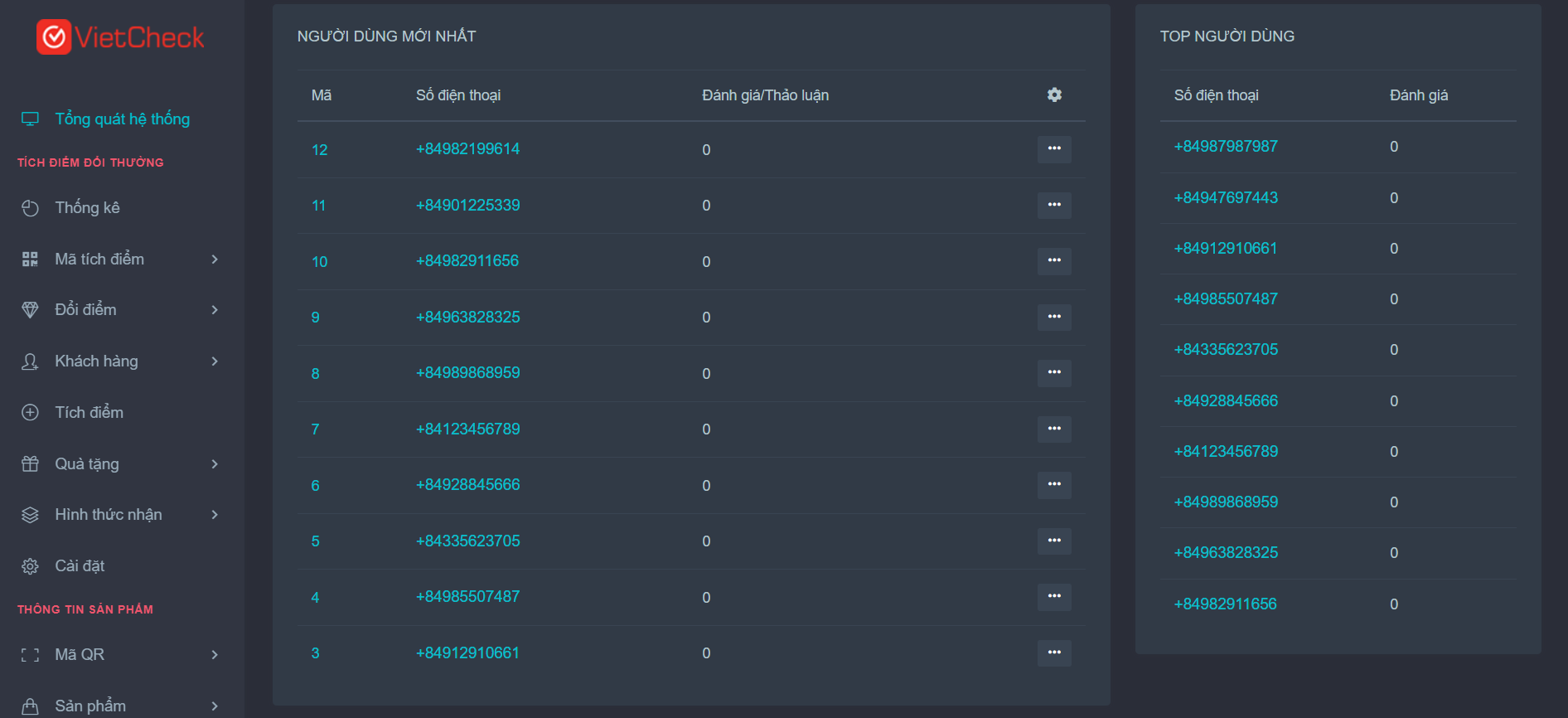The height and width of the screenshot is (718, 1568).
Task: Open +84912910661 in Top người dùng
Action: (1225, 249)
